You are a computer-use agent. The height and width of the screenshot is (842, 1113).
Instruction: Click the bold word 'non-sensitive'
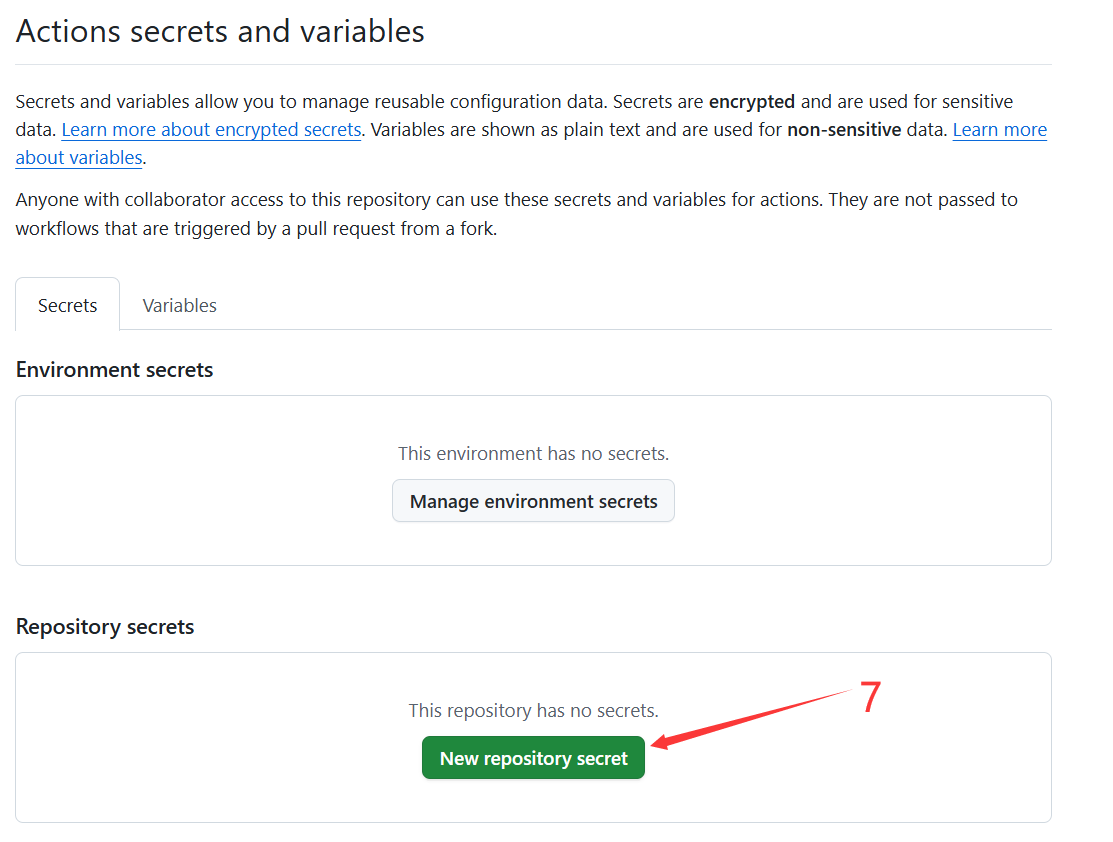coord(844,130)
